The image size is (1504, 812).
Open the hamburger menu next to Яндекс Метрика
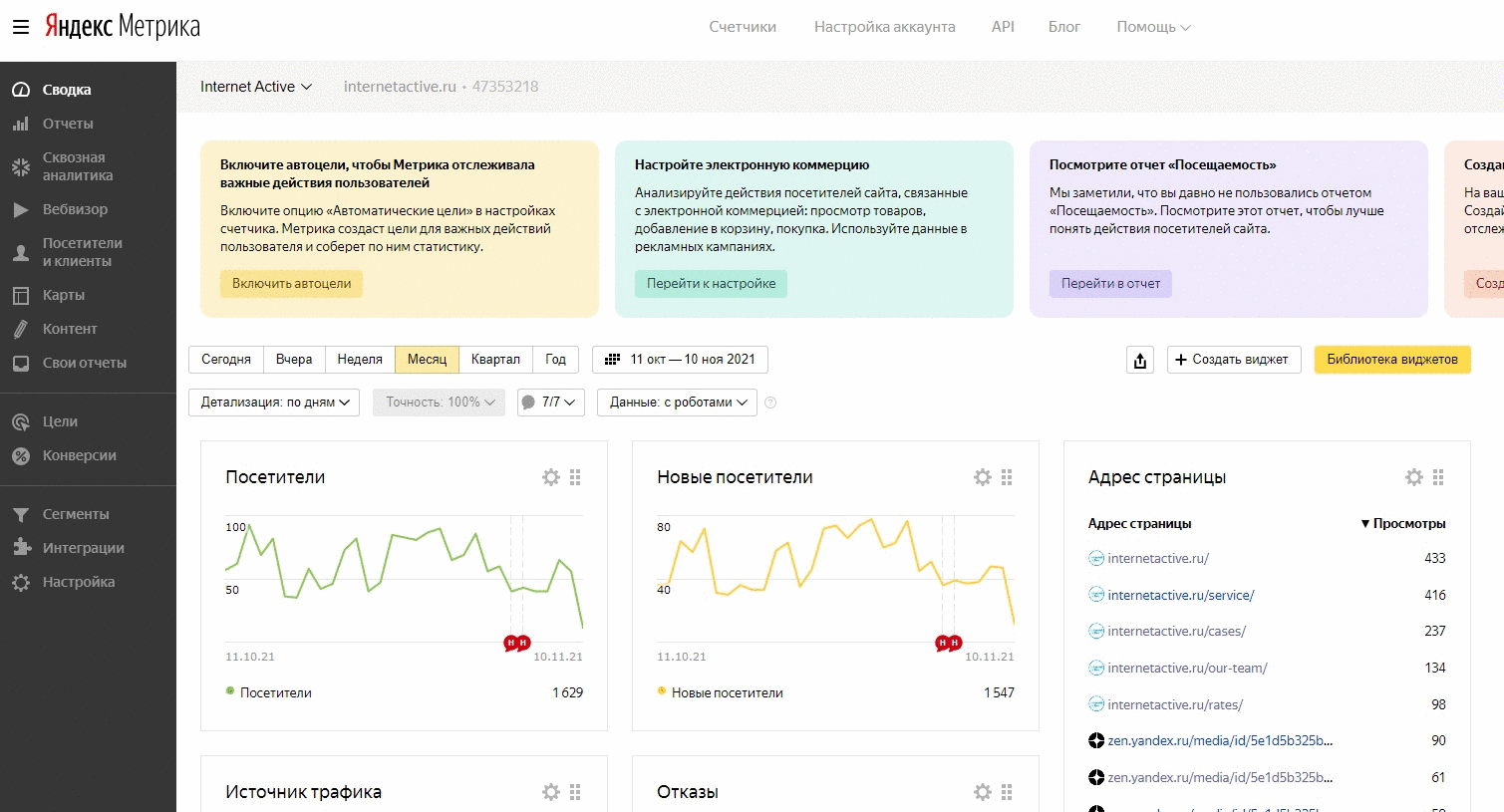click(x=21, y=27)
